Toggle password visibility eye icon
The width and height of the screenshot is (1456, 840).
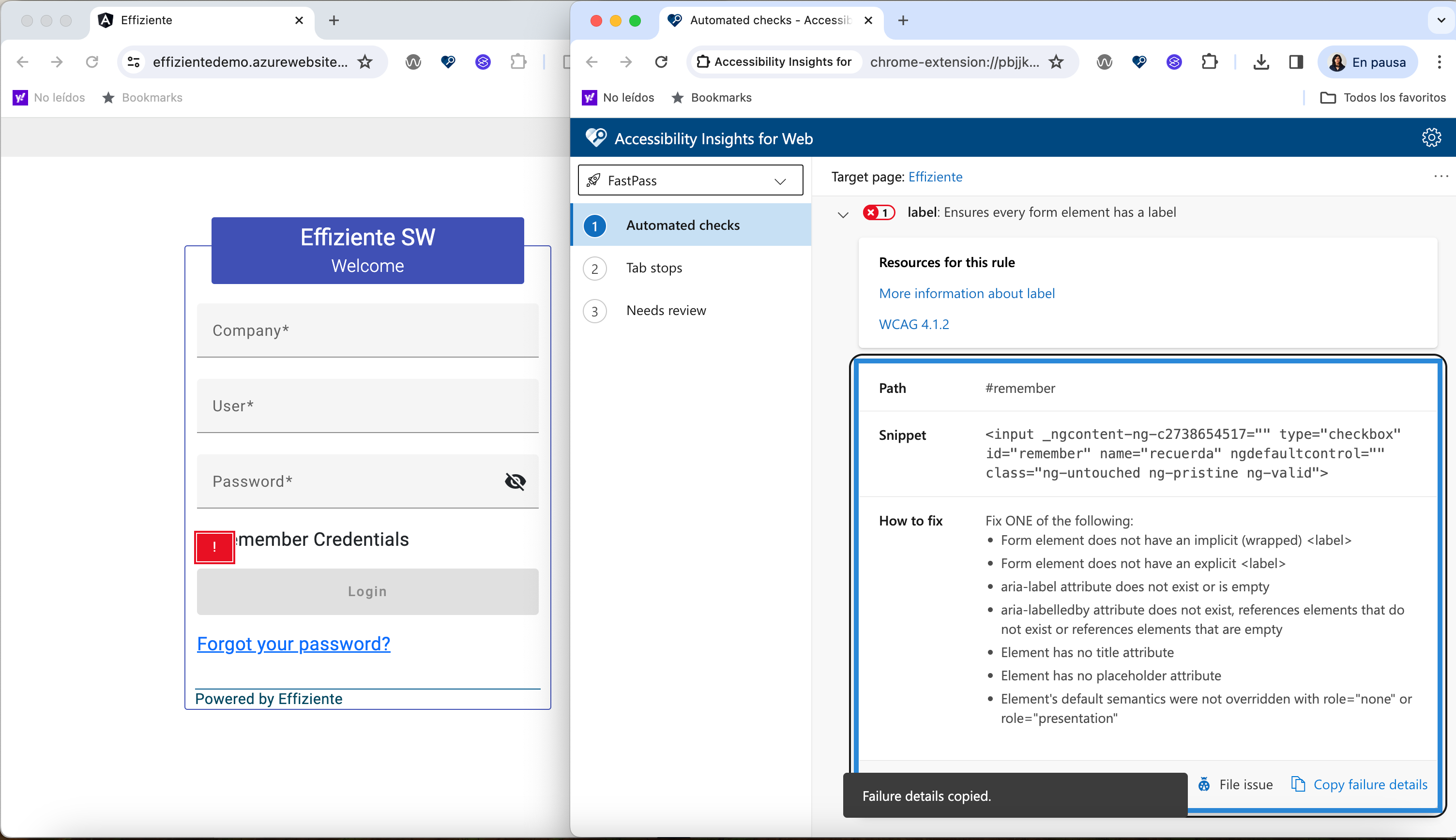(x=515, y=481)
